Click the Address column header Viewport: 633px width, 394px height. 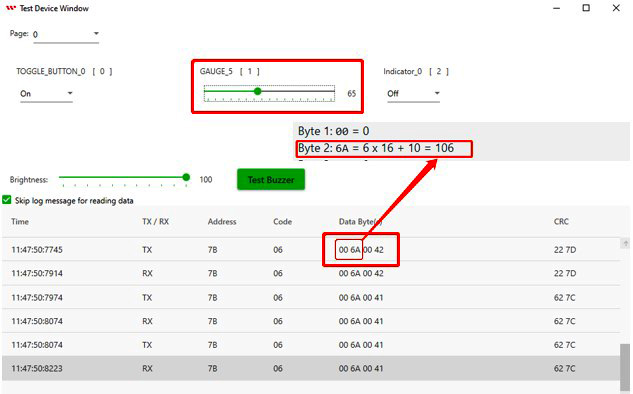click(222, 222)
